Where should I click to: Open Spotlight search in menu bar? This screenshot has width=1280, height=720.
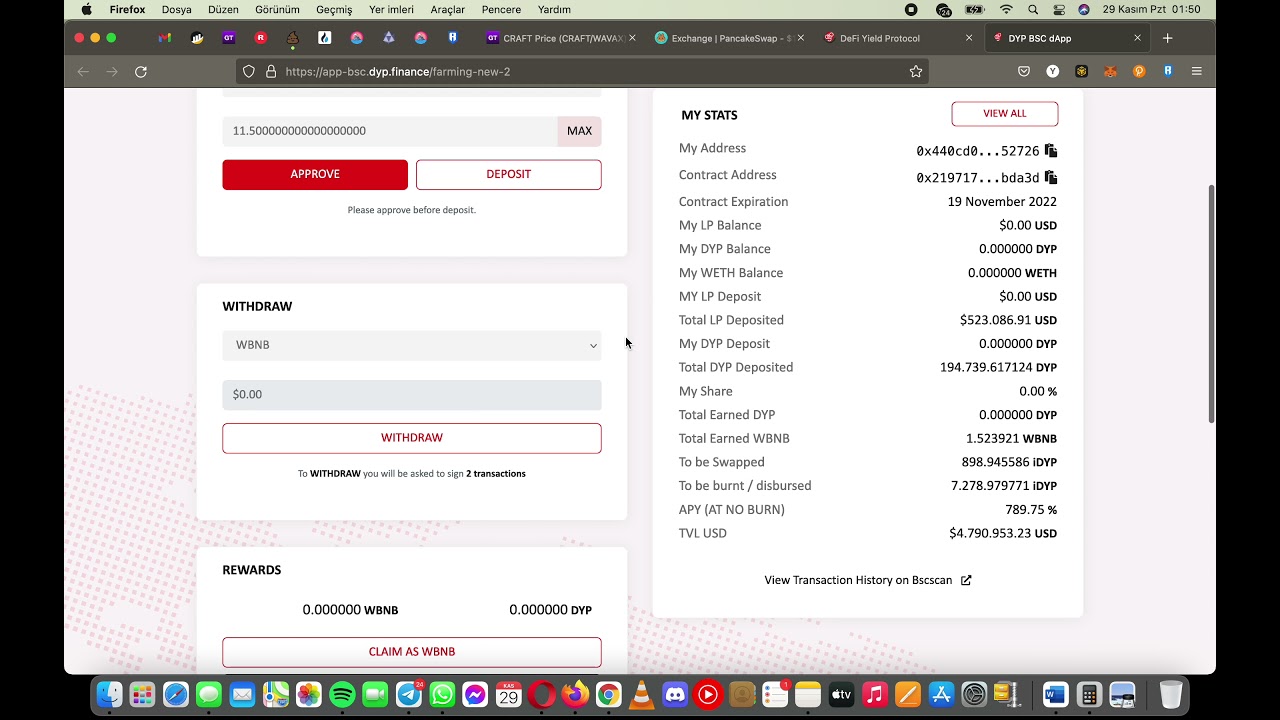(1033, 9)
